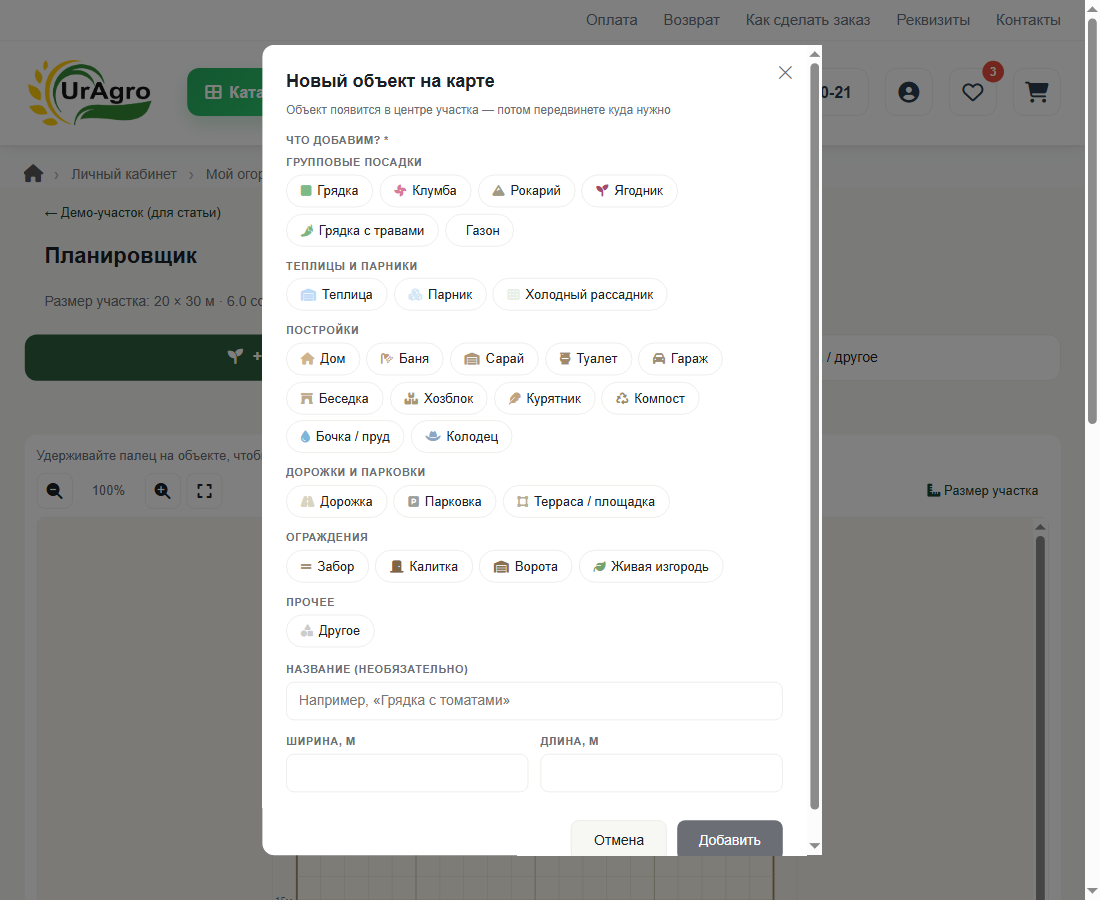Select the Грядка object type chip
Viewport: 1100px width, 900px height.
click(330, 191)
